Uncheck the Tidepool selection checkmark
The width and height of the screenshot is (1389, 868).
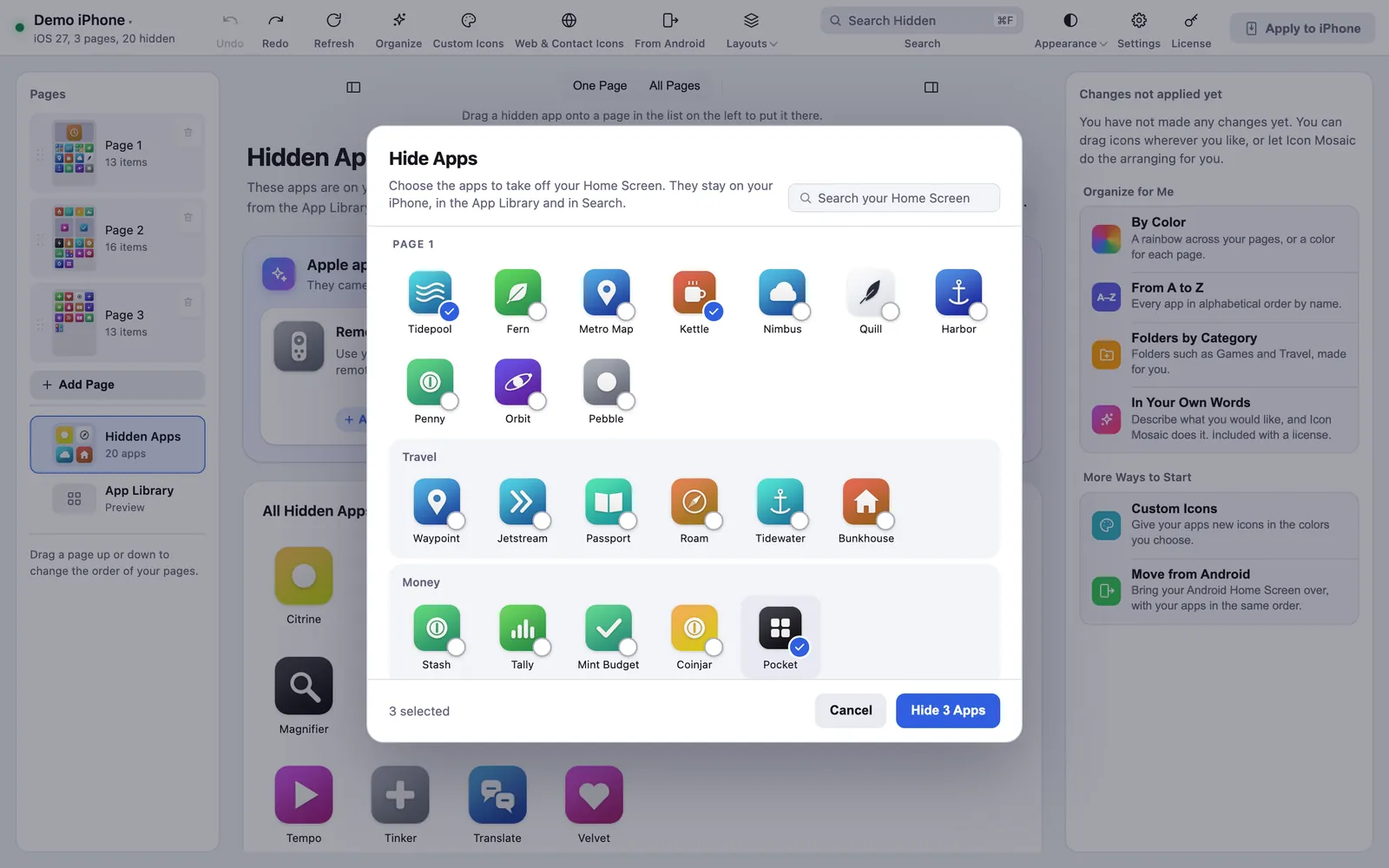(449, 312)
